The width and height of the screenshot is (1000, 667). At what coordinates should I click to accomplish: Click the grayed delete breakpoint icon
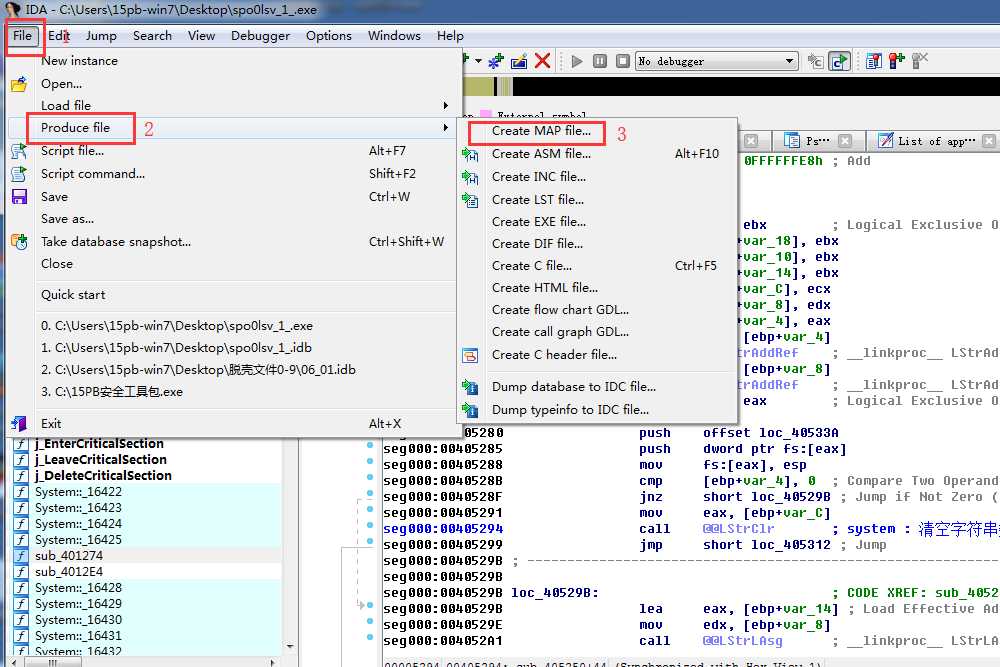pyautogui.click(x=920, y=61)
